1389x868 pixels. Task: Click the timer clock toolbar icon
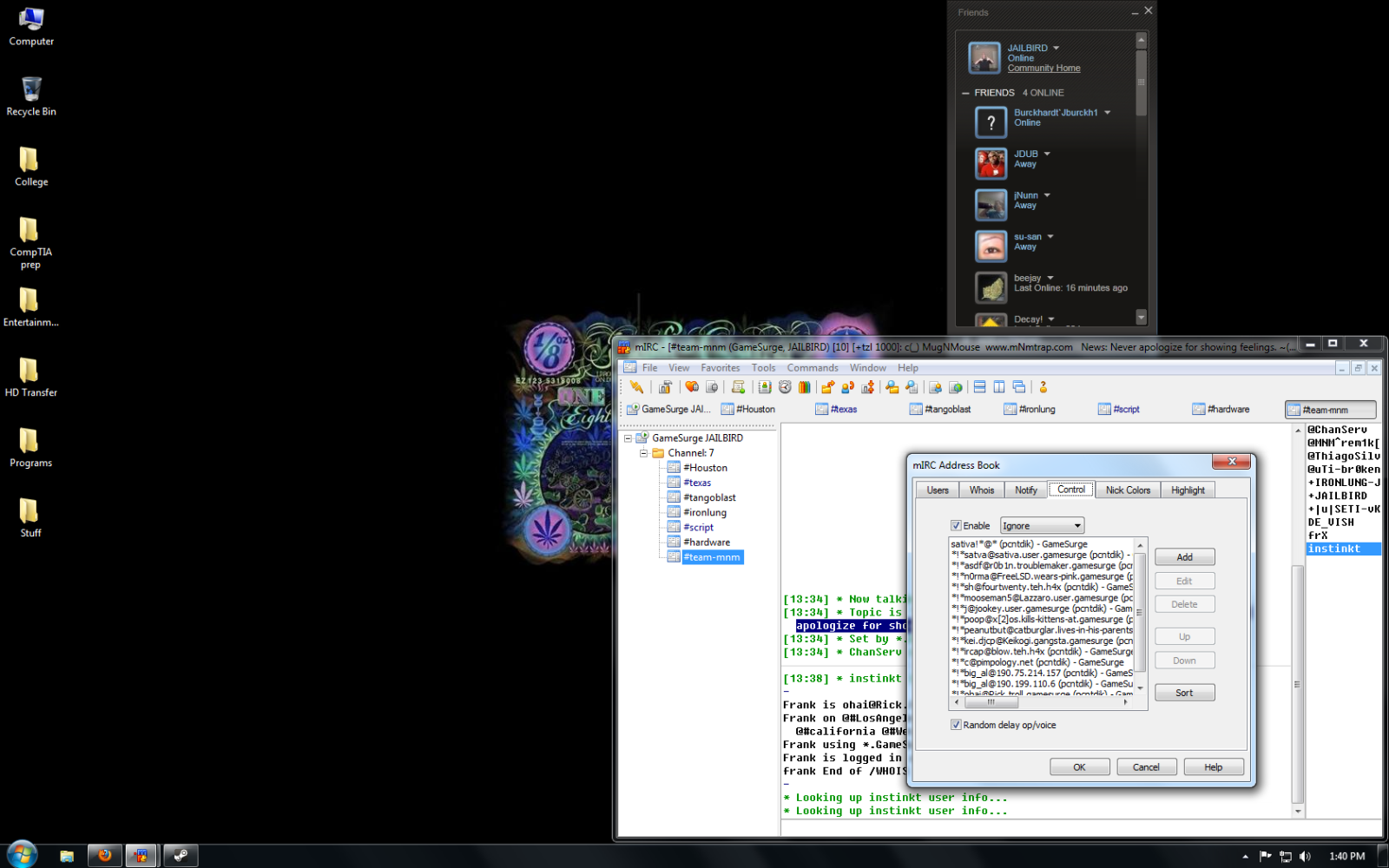click(x=785, y=387)
